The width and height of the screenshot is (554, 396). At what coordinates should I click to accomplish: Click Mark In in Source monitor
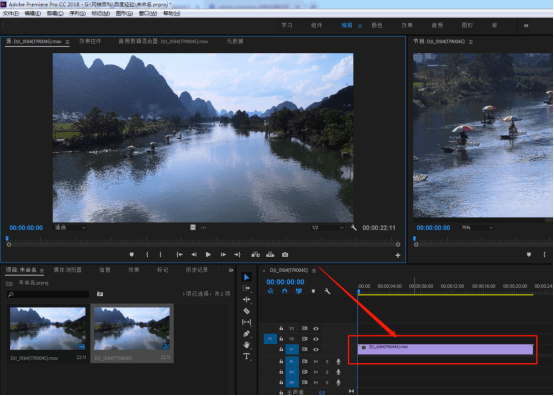[147, 254]
